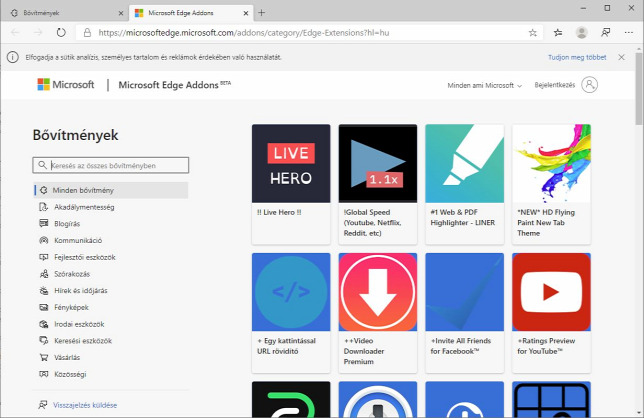Open a new browser tab

pos(262,13)
